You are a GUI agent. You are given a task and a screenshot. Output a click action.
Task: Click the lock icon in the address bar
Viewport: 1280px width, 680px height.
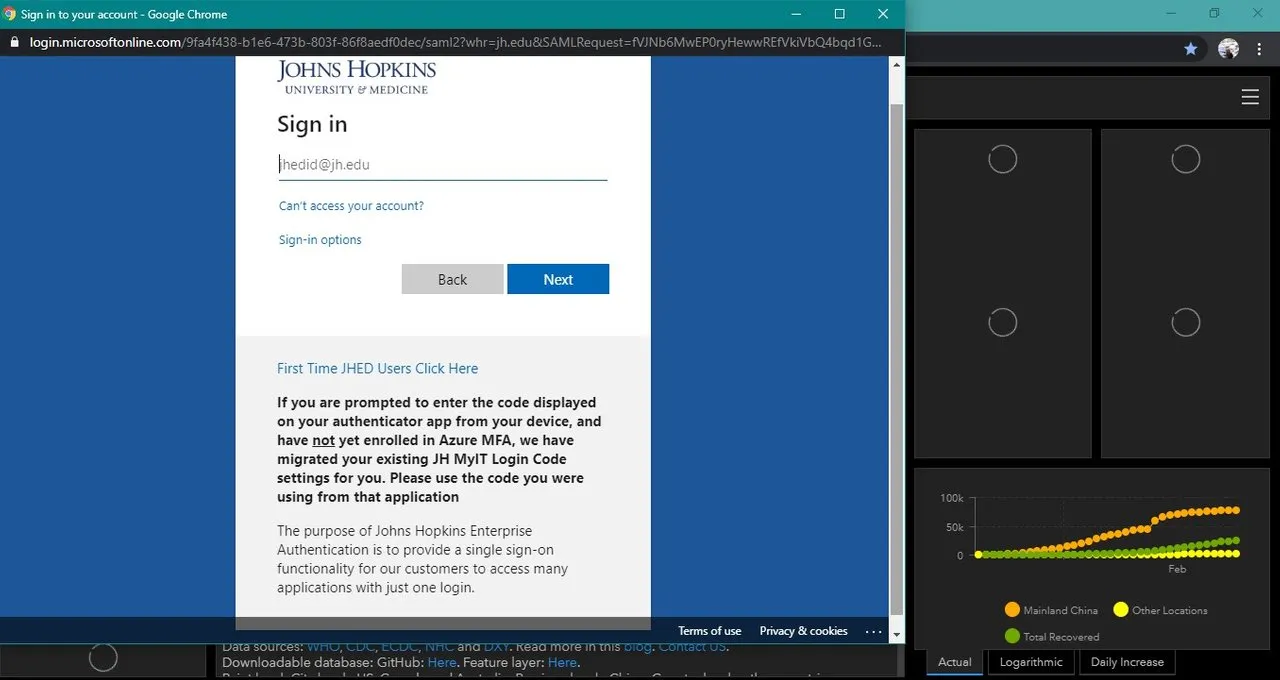tap(14, 43)
